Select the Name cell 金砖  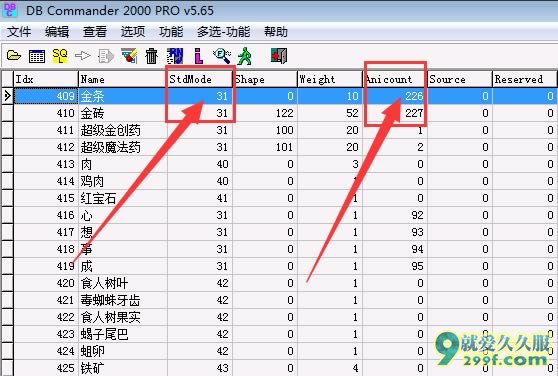click(x=123, y=113)
